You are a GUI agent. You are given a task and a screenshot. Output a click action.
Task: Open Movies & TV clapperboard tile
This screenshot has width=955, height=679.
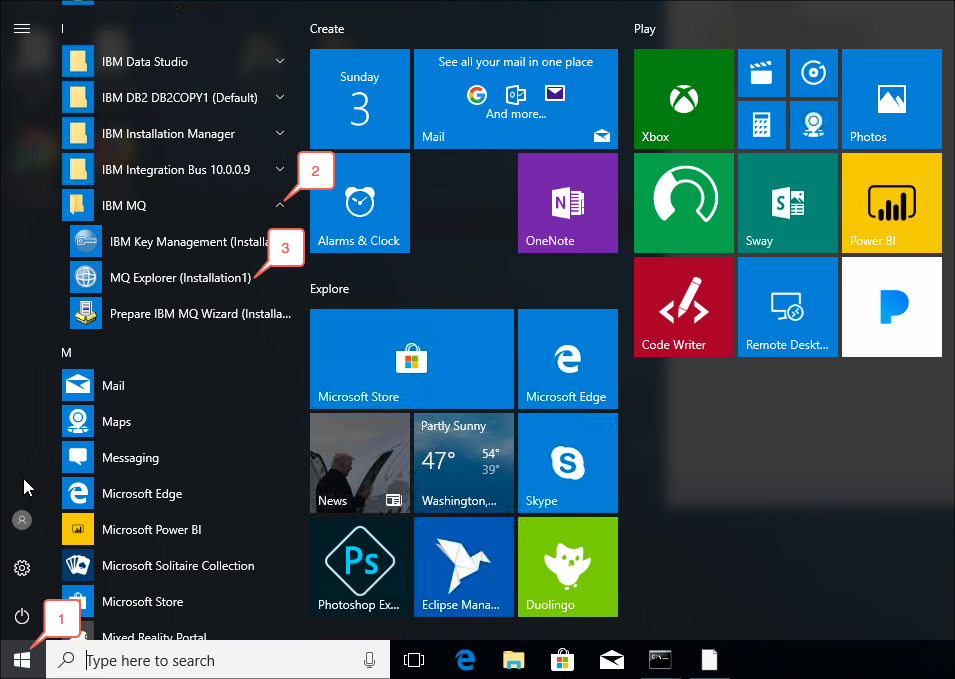pyautogui.click(x=761, y=73)
